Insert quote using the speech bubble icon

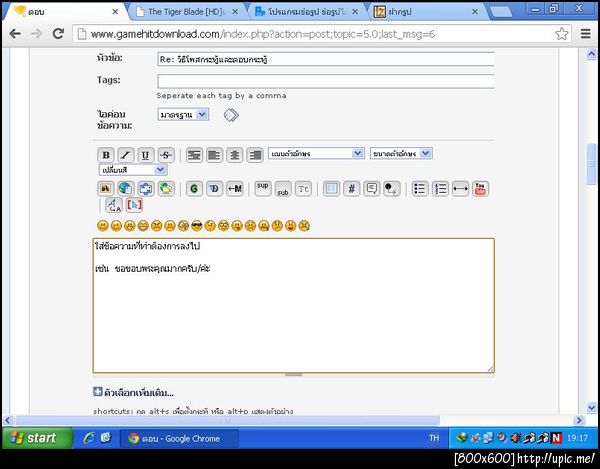(x=372, y=189)
